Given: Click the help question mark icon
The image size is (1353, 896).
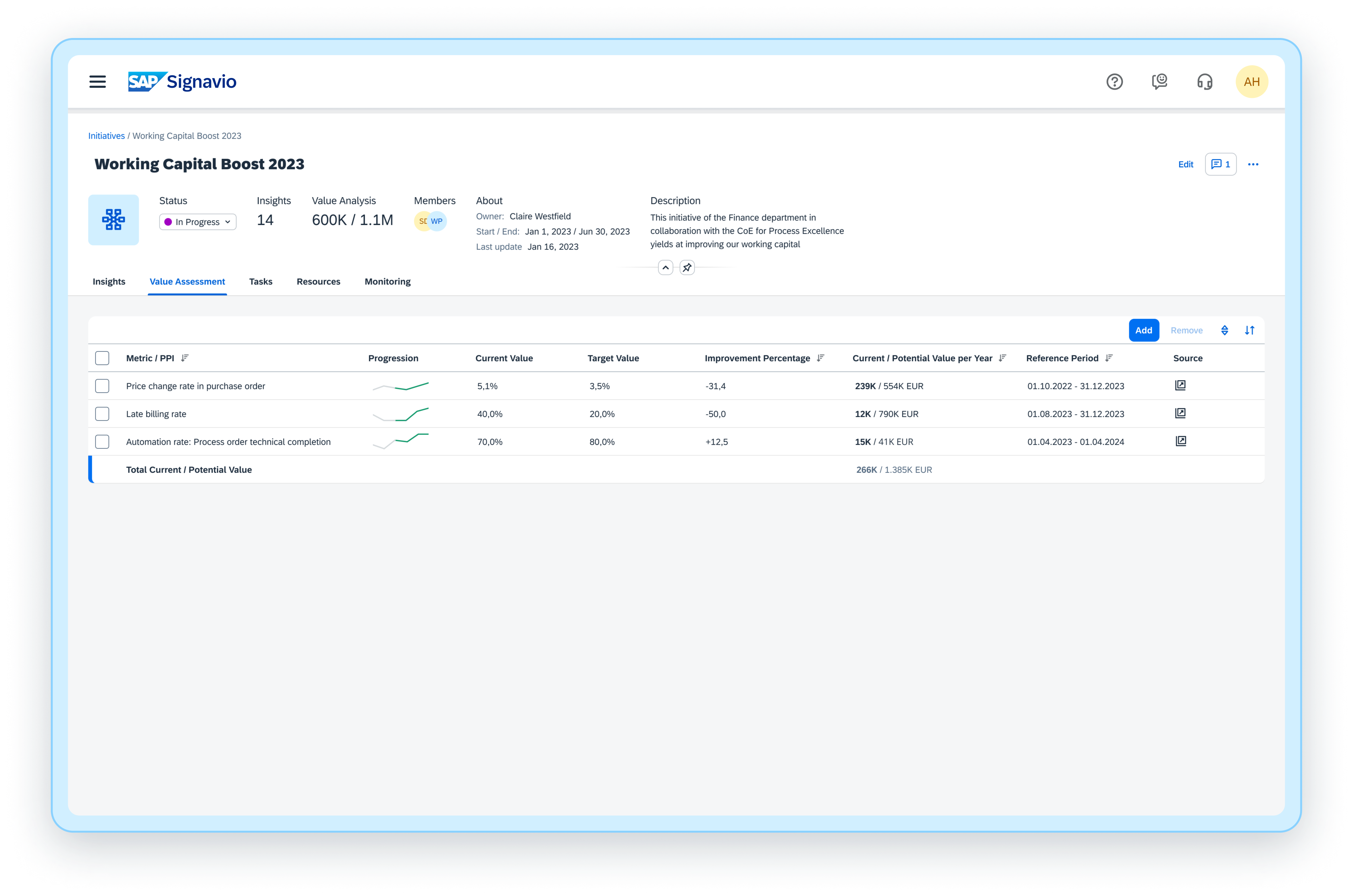Looking at the screenshot, I should click(x=1114, y=82).
